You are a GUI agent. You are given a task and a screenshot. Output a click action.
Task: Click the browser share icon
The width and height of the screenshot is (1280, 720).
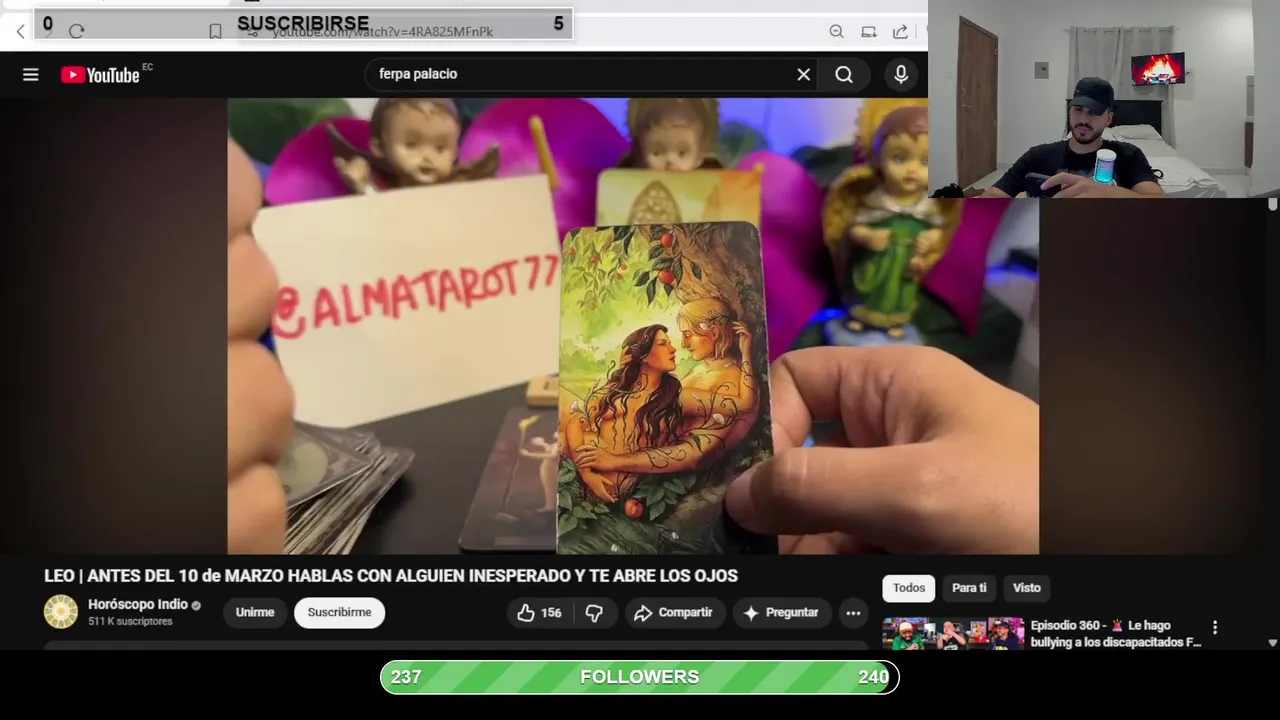pyautogui.click(x=900, y=32)
